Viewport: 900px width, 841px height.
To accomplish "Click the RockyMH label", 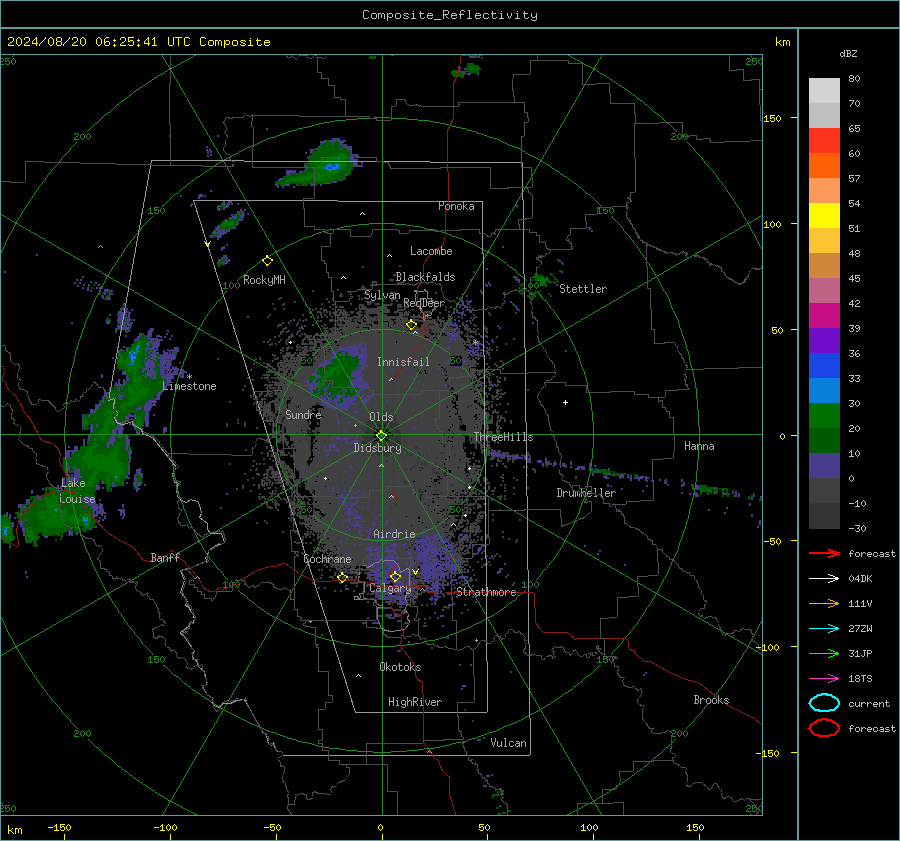I will pyautogui.click(x=264, y=280).
